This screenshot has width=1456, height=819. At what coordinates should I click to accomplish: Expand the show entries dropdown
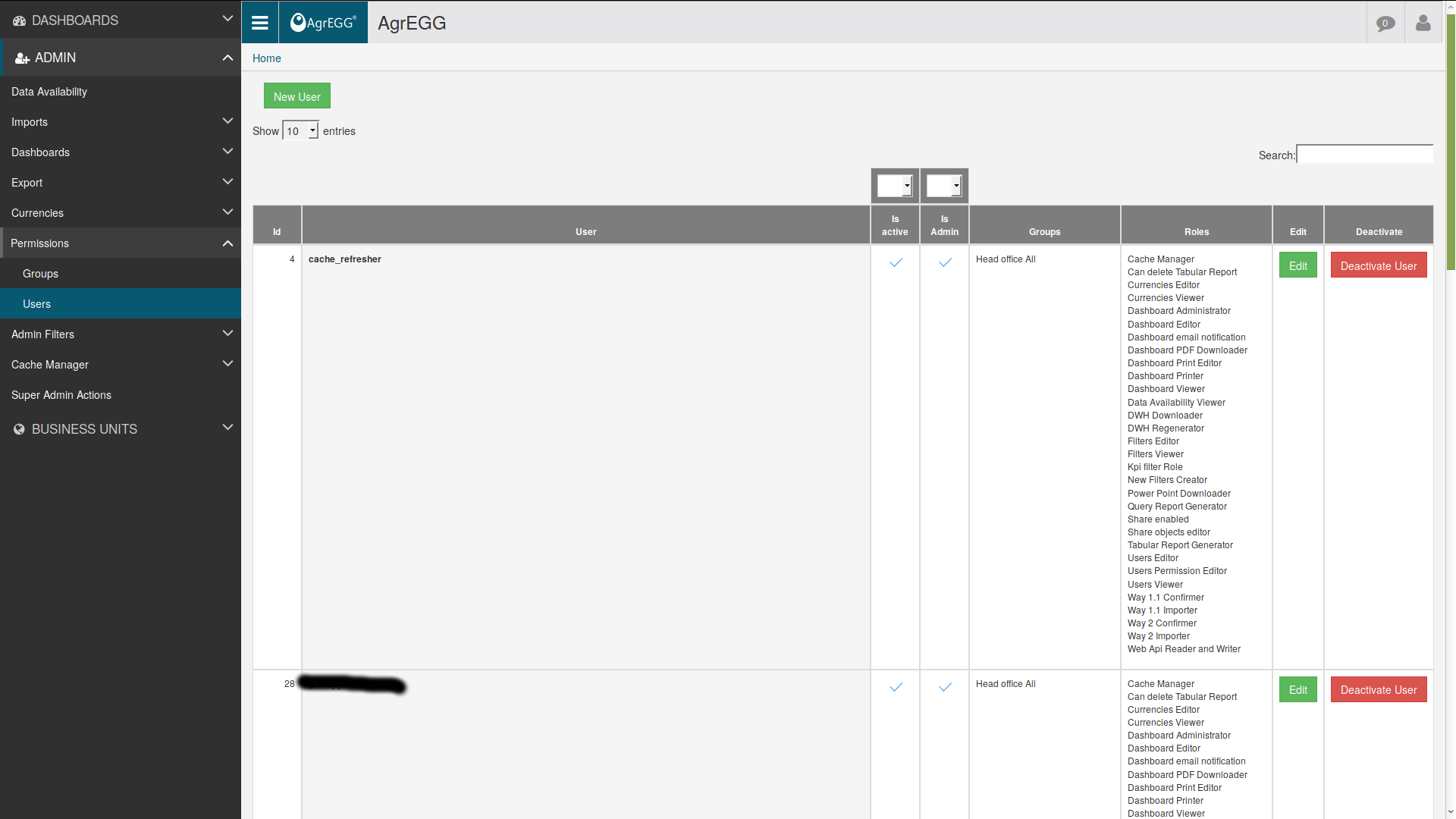(x=300, y=130)
